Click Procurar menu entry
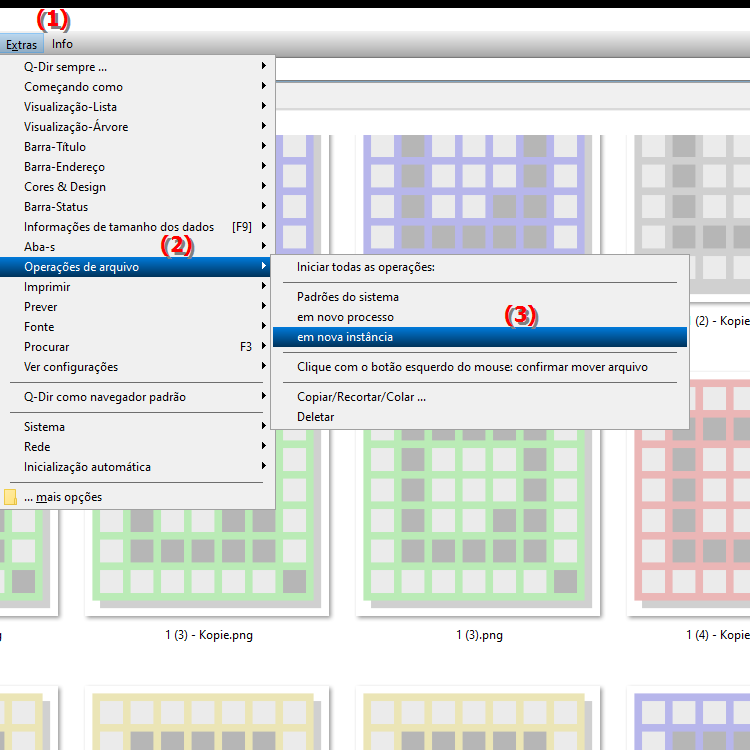This screenshot has width=750, height=750. coord(47,347)
